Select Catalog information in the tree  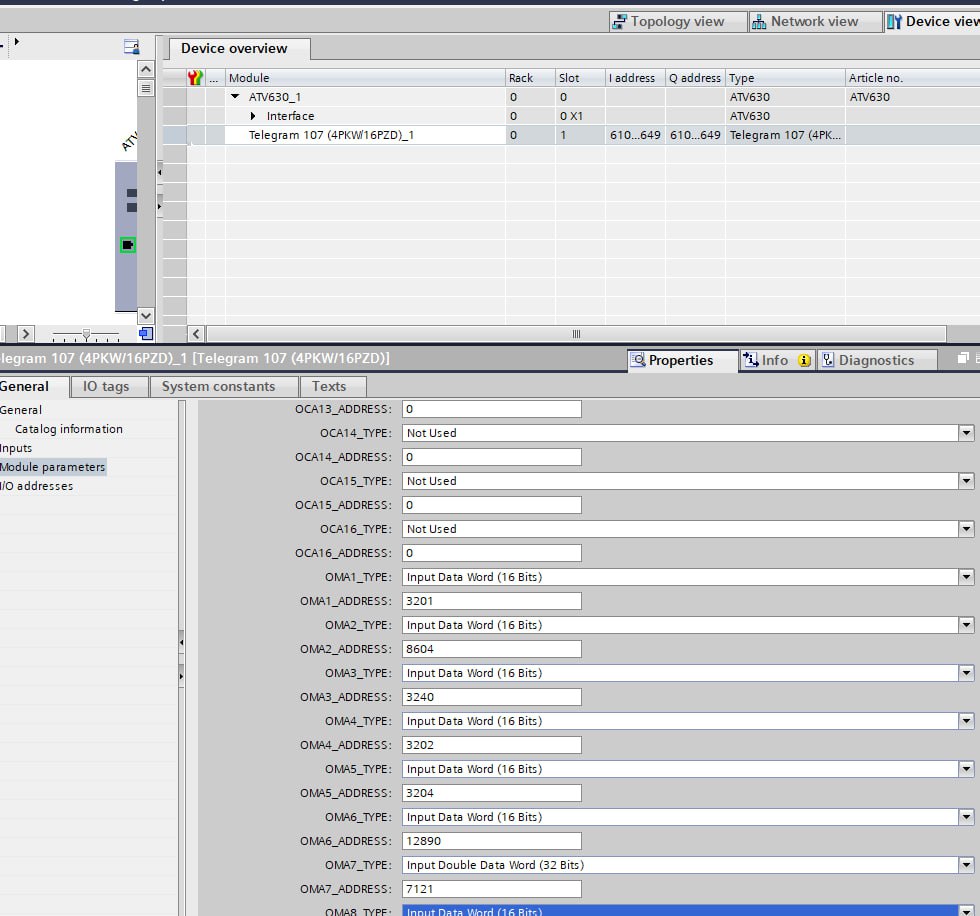tap(69, 429)
